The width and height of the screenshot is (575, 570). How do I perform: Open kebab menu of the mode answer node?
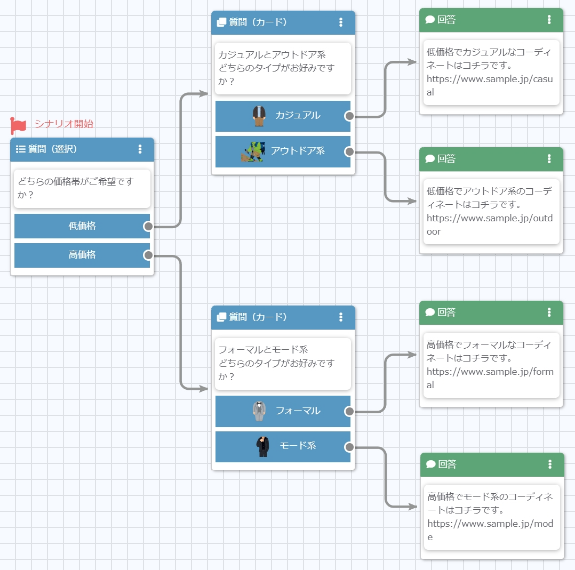point(550,464)
